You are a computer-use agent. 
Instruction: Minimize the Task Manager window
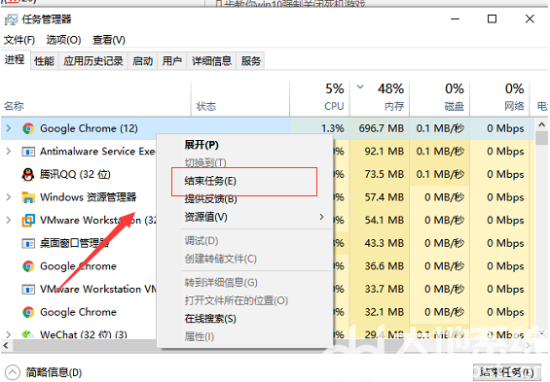click(455, 19)
